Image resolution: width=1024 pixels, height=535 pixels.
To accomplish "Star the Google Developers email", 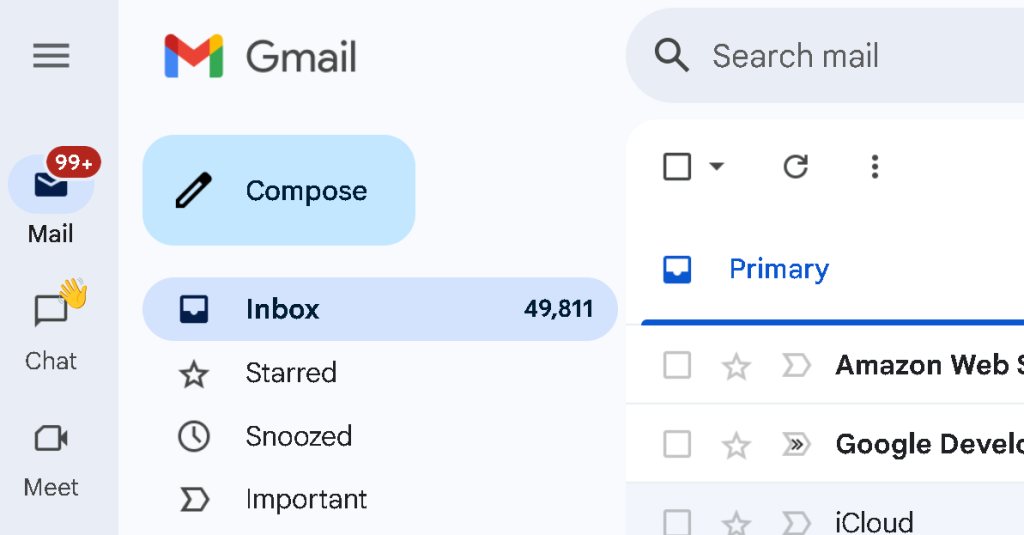I will (736, 446).
